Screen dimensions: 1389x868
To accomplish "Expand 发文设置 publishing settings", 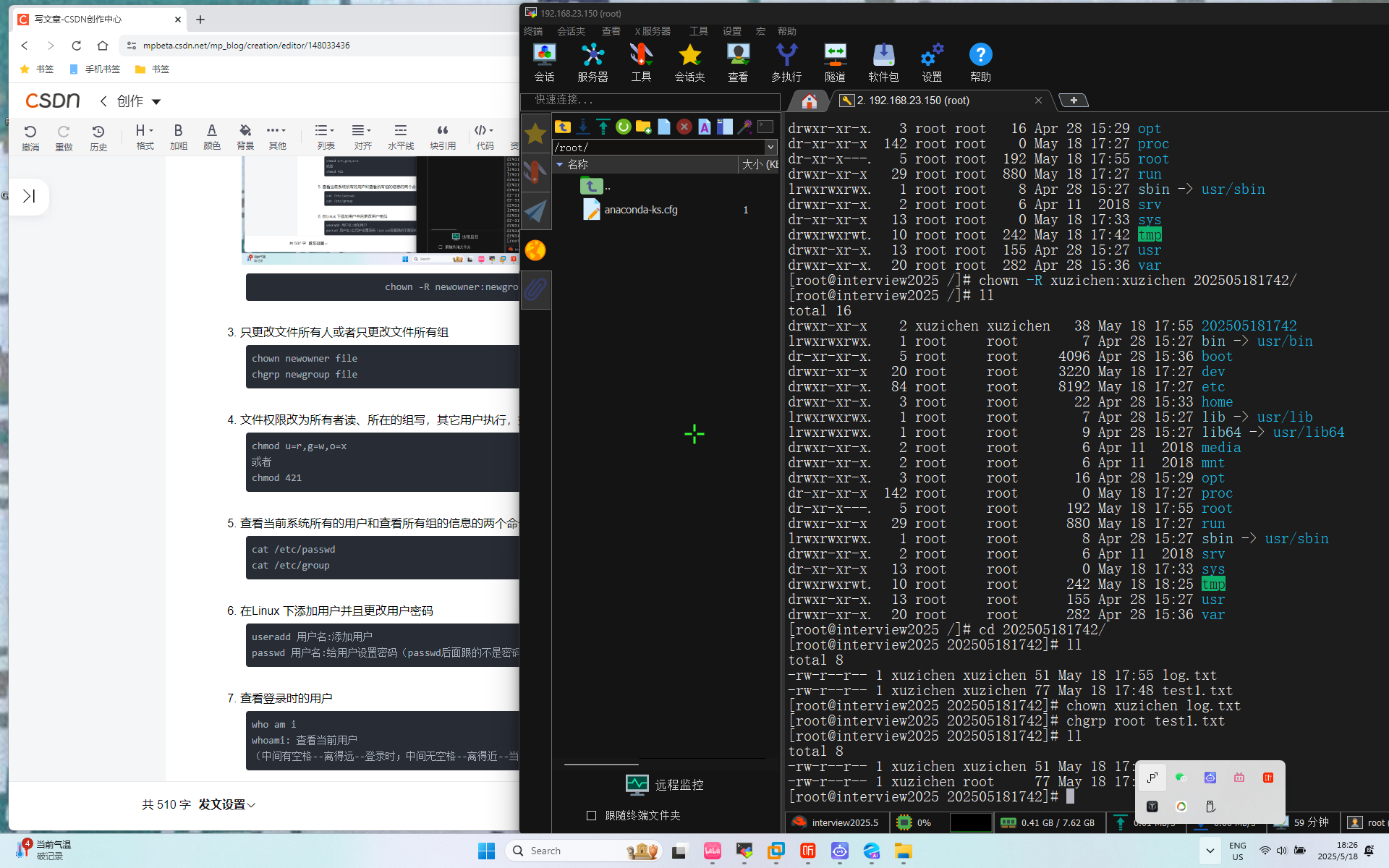I will point(226,804).
